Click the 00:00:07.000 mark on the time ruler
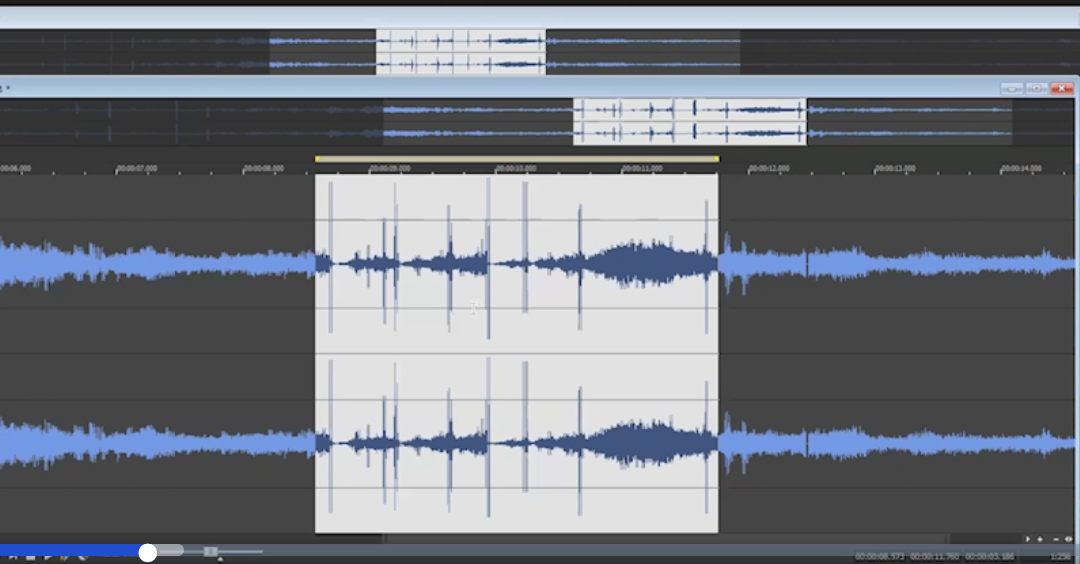Screen dimensions: 1080x564 (x=136, y=169)
